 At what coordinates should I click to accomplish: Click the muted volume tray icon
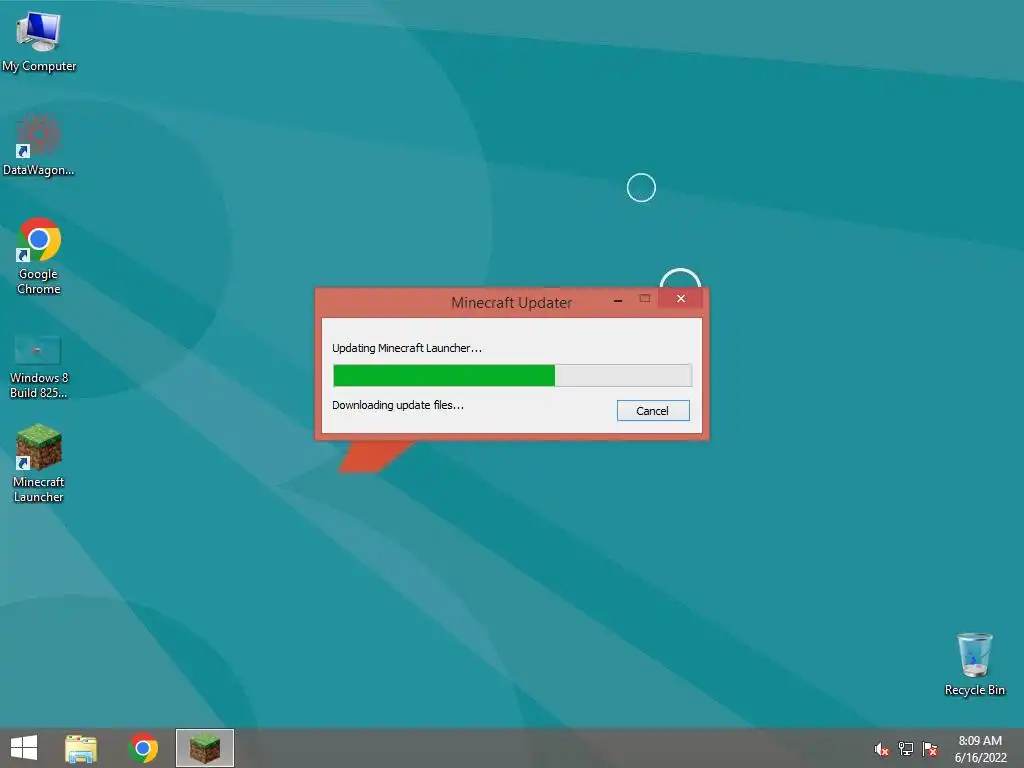pos(882,749)
